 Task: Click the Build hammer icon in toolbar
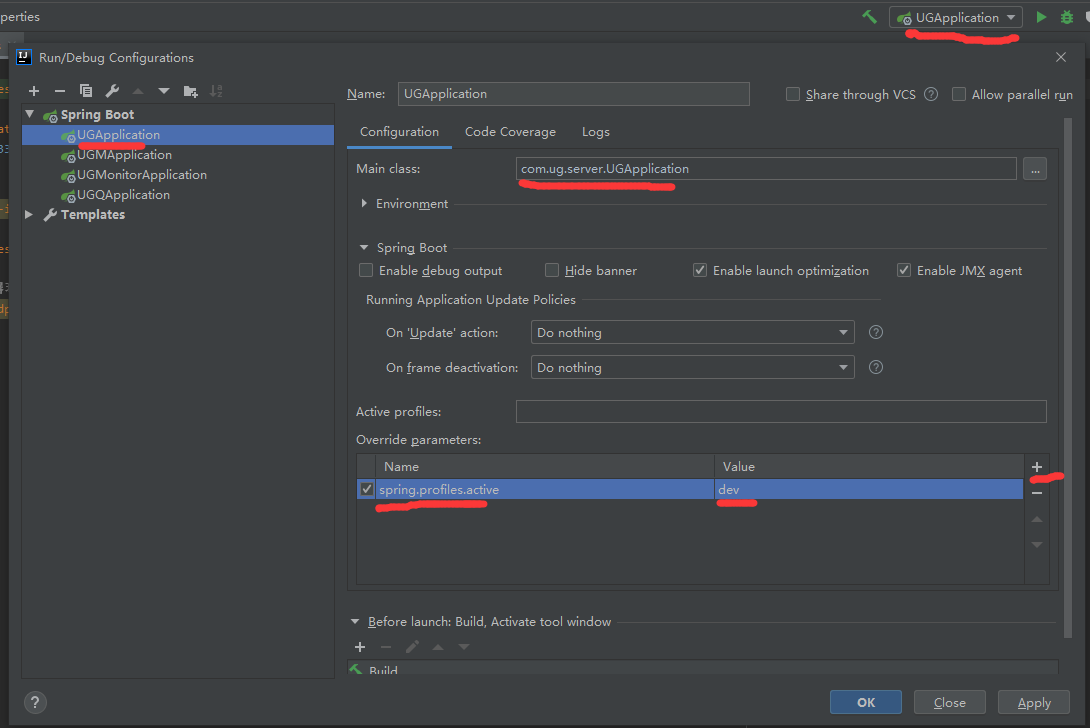[870, 17]
